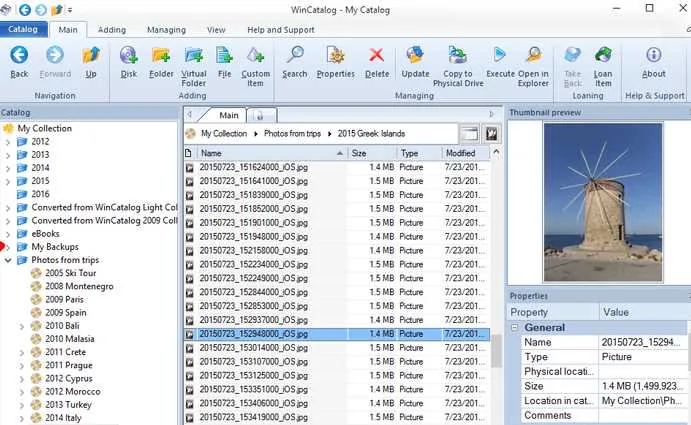Collapse the General properties group
691x425 pixels.
point(514,328)
